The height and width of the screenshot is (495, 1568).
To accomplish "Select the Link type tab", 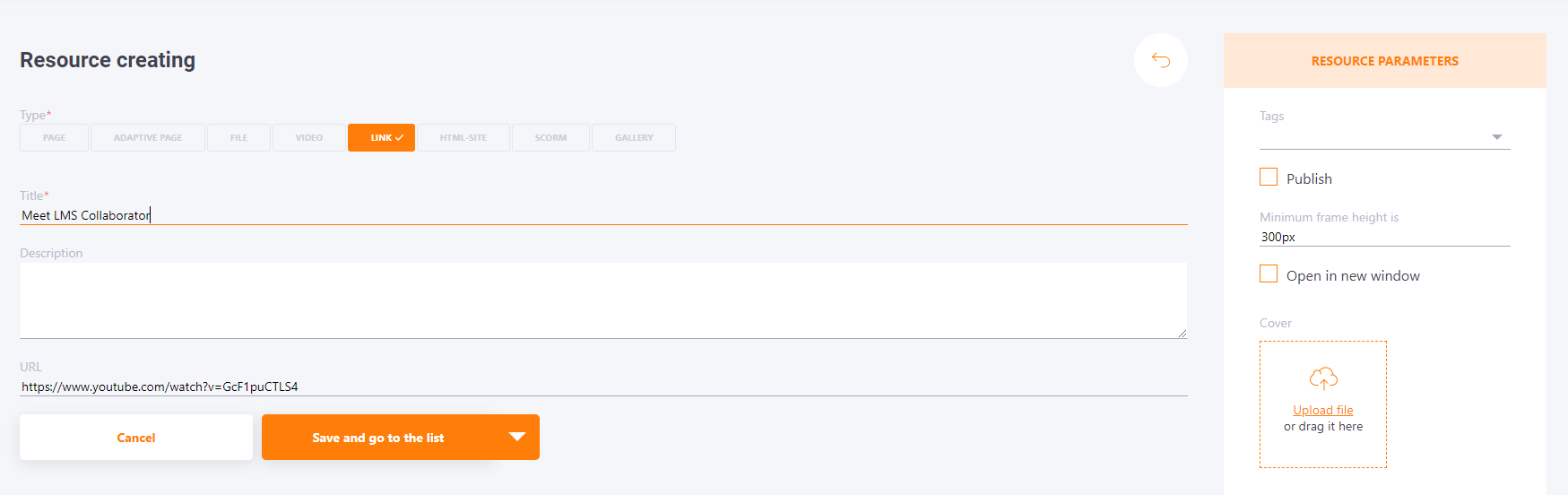I will coord(381,137).
